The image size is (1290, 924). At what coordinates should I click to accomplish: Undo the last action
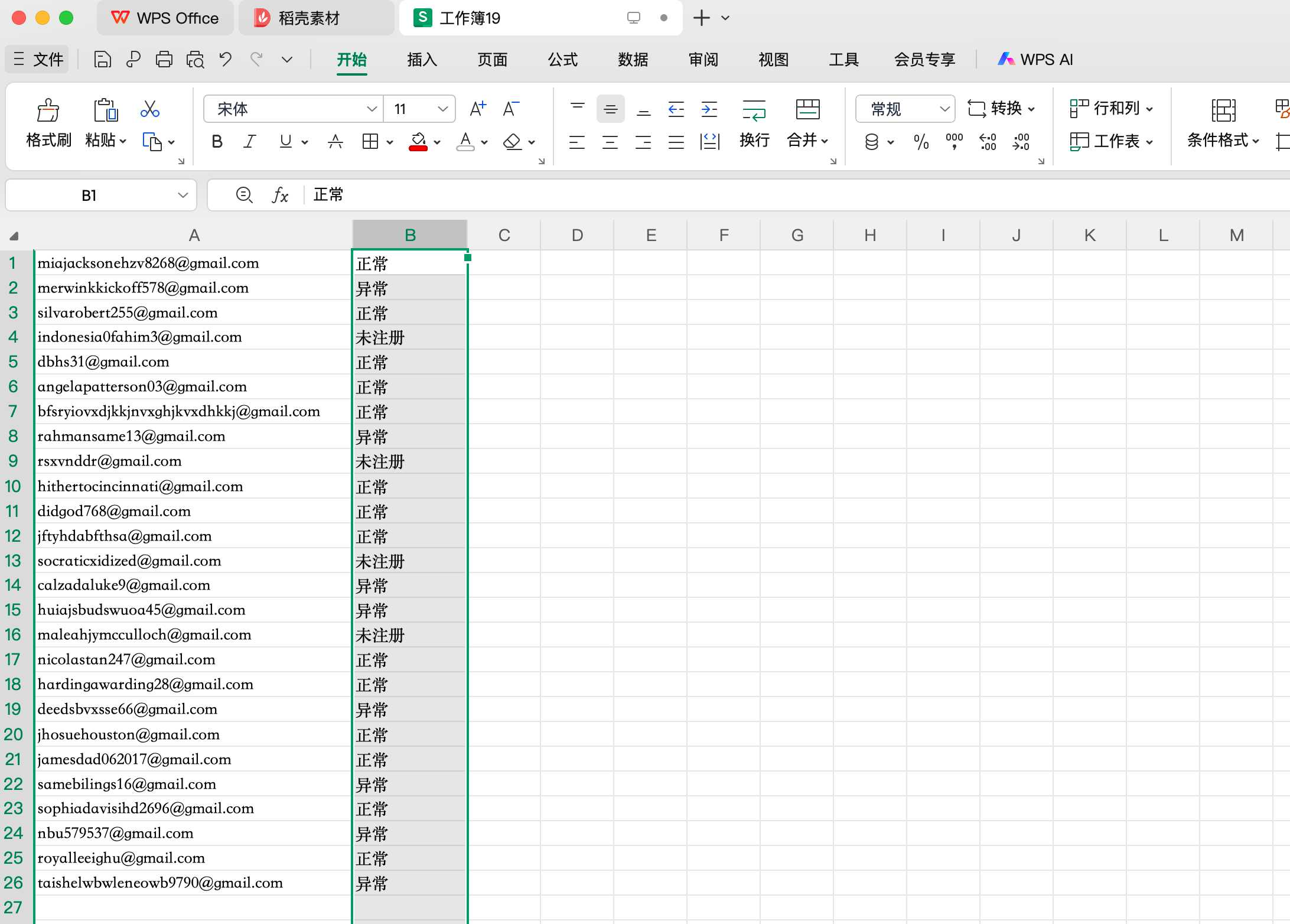pos(226,59)
